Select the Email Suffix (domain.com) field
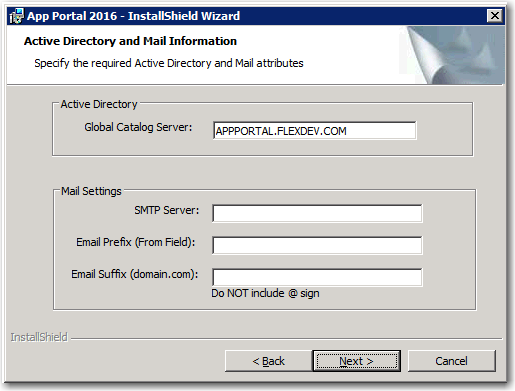The image size is (515, 391). pos(317,277)
